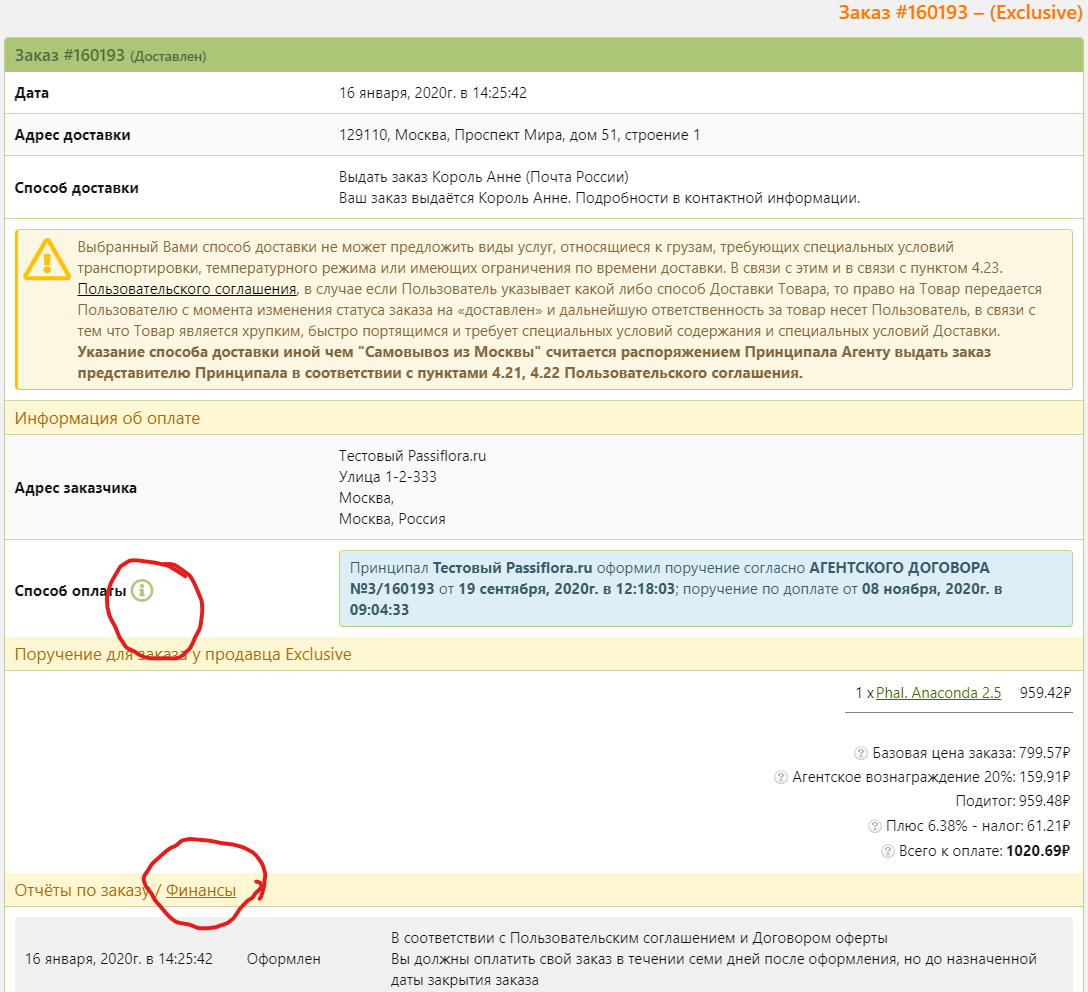Click the order date value in Дата row

click(x=433, y=93)
